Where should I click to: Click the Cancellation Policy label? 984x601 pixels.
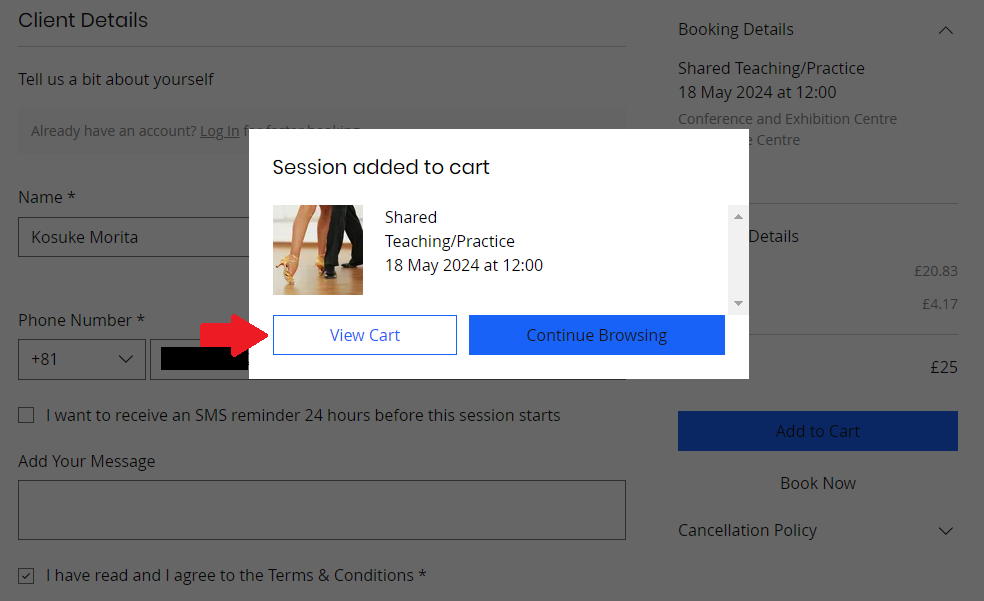pos(747,530)
